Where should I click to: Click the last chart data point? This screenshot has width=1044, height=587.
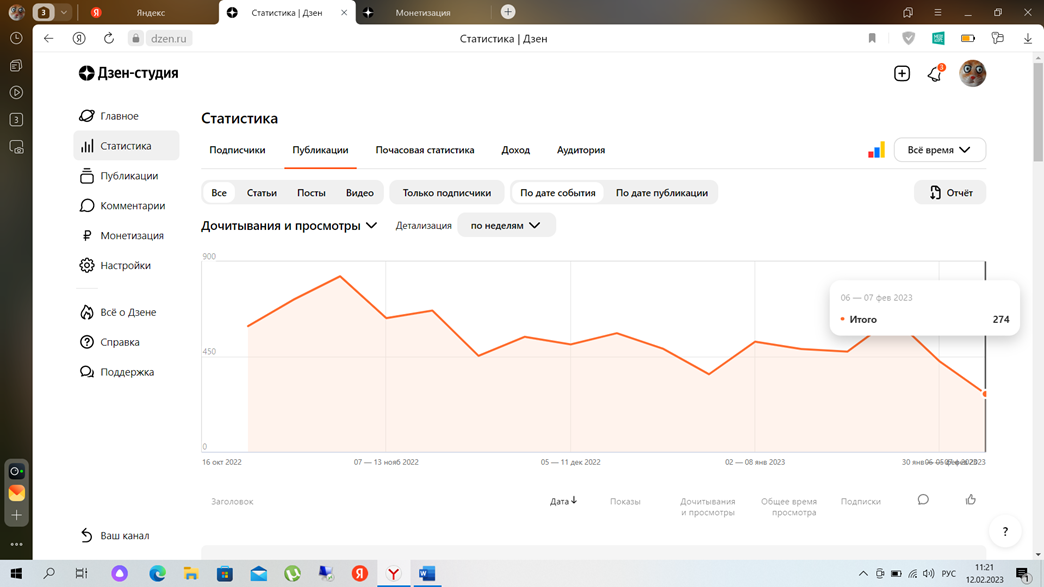985,394
